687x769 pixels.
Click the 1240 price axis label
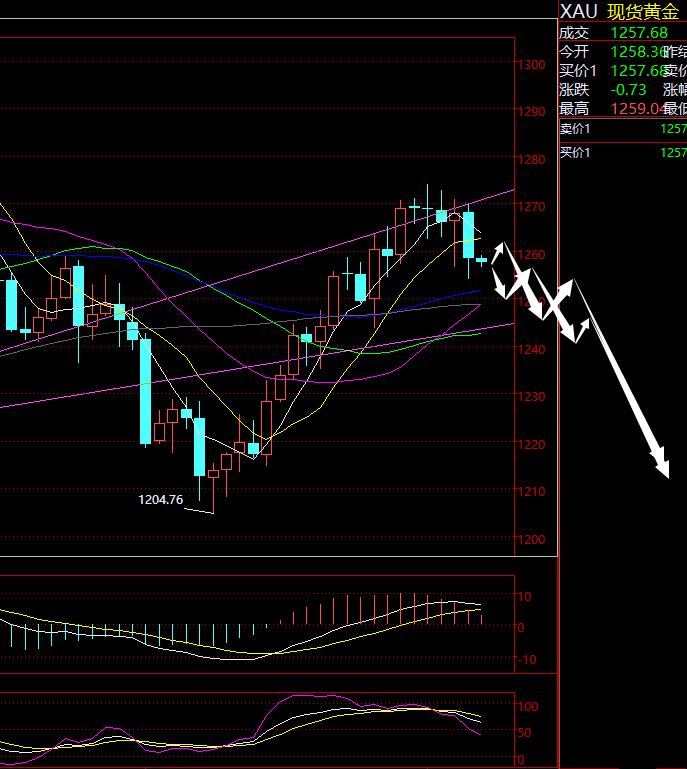(x=532, y=350)
